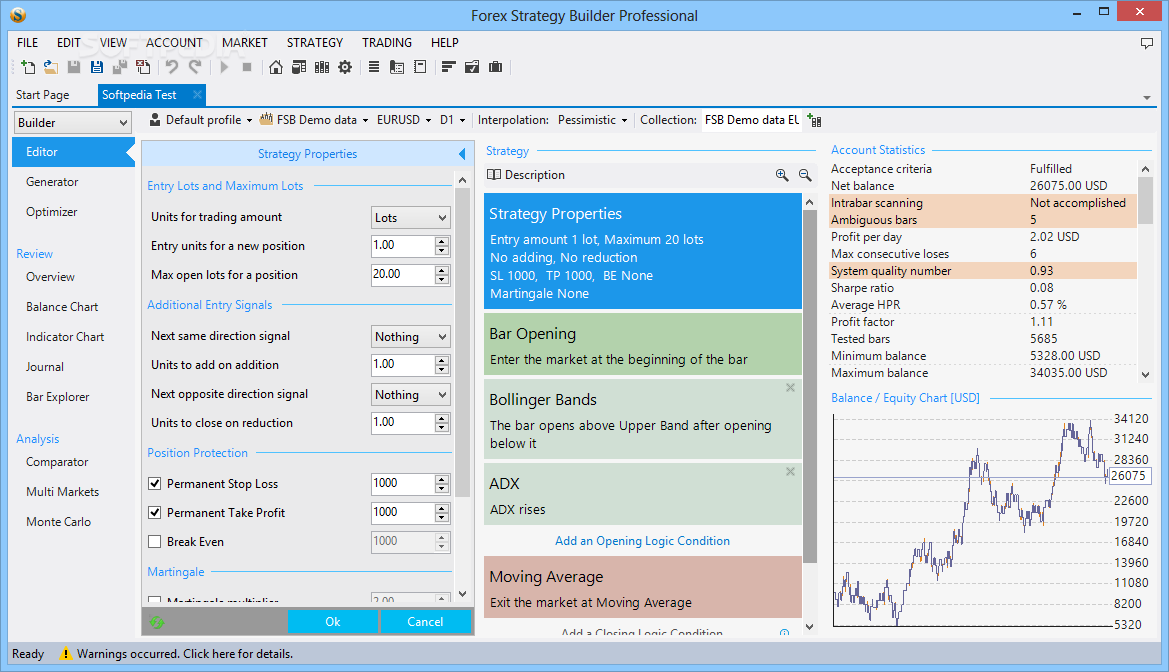Zoom out the strategy description
This screenshot has width=1169, height=672.
click(x=805, y=175)
